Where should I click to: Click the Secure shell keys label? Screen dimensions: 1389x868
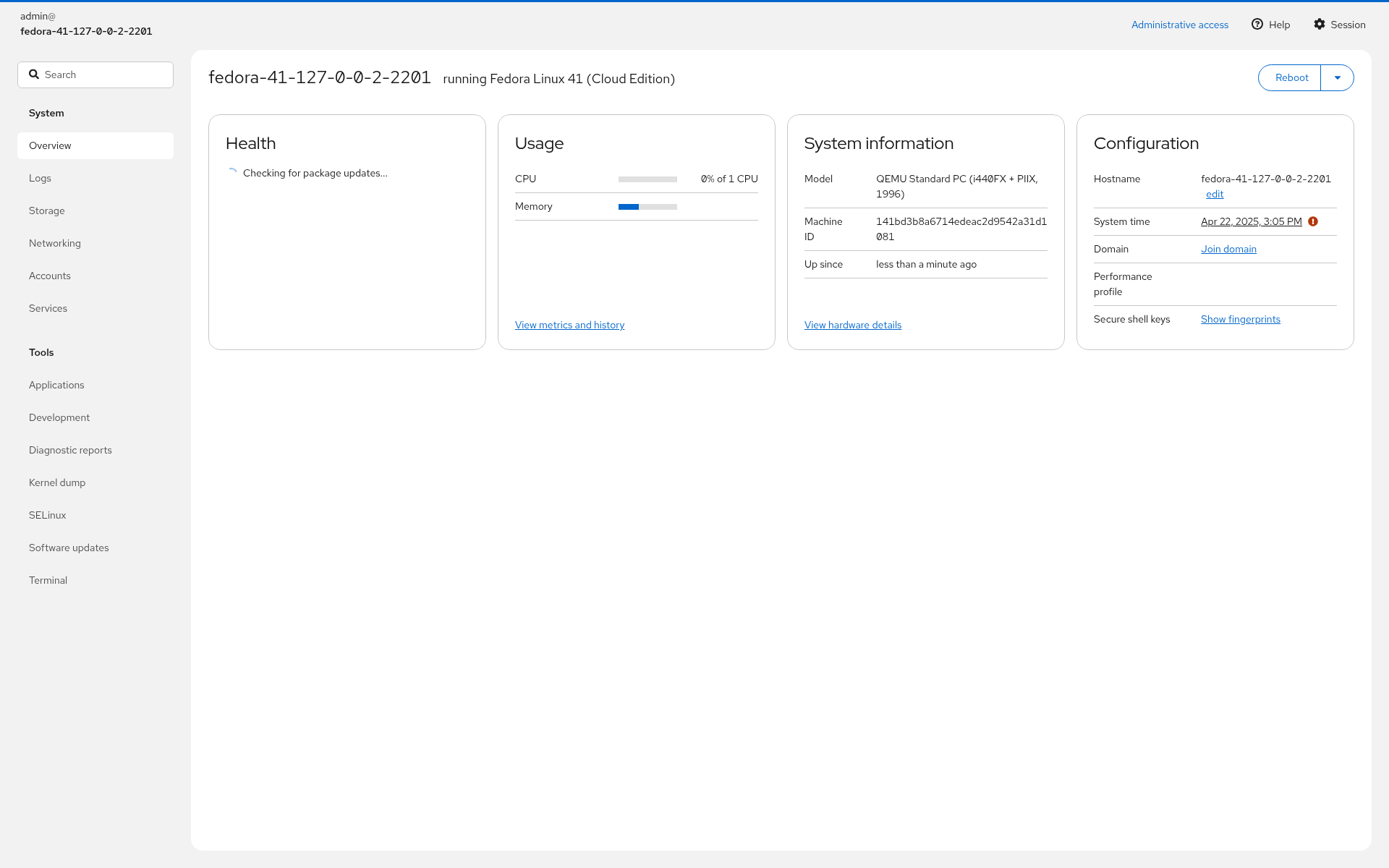click(1131, 319)
